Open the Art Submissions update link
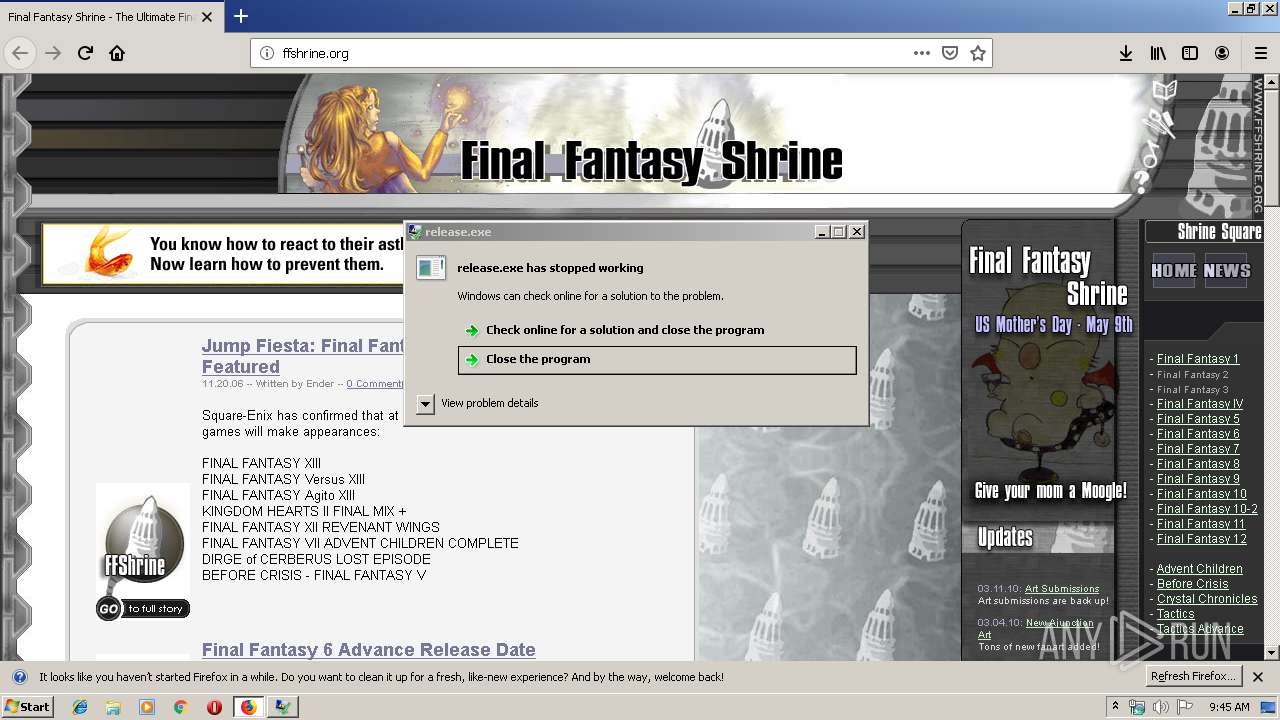This screenshot has width=1280, height=720. tap(1062, 589)
